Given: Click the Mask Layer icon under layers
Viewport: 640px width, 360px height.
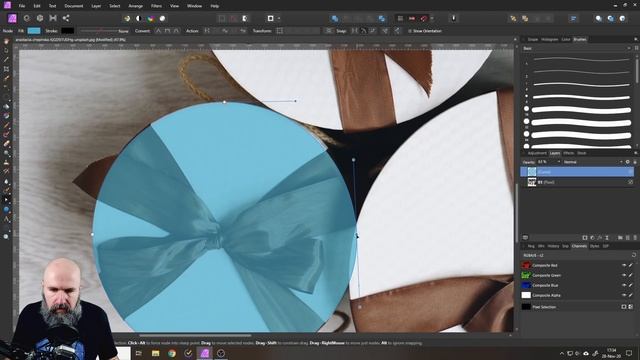Looking at the screenshot, I should 585,238.
